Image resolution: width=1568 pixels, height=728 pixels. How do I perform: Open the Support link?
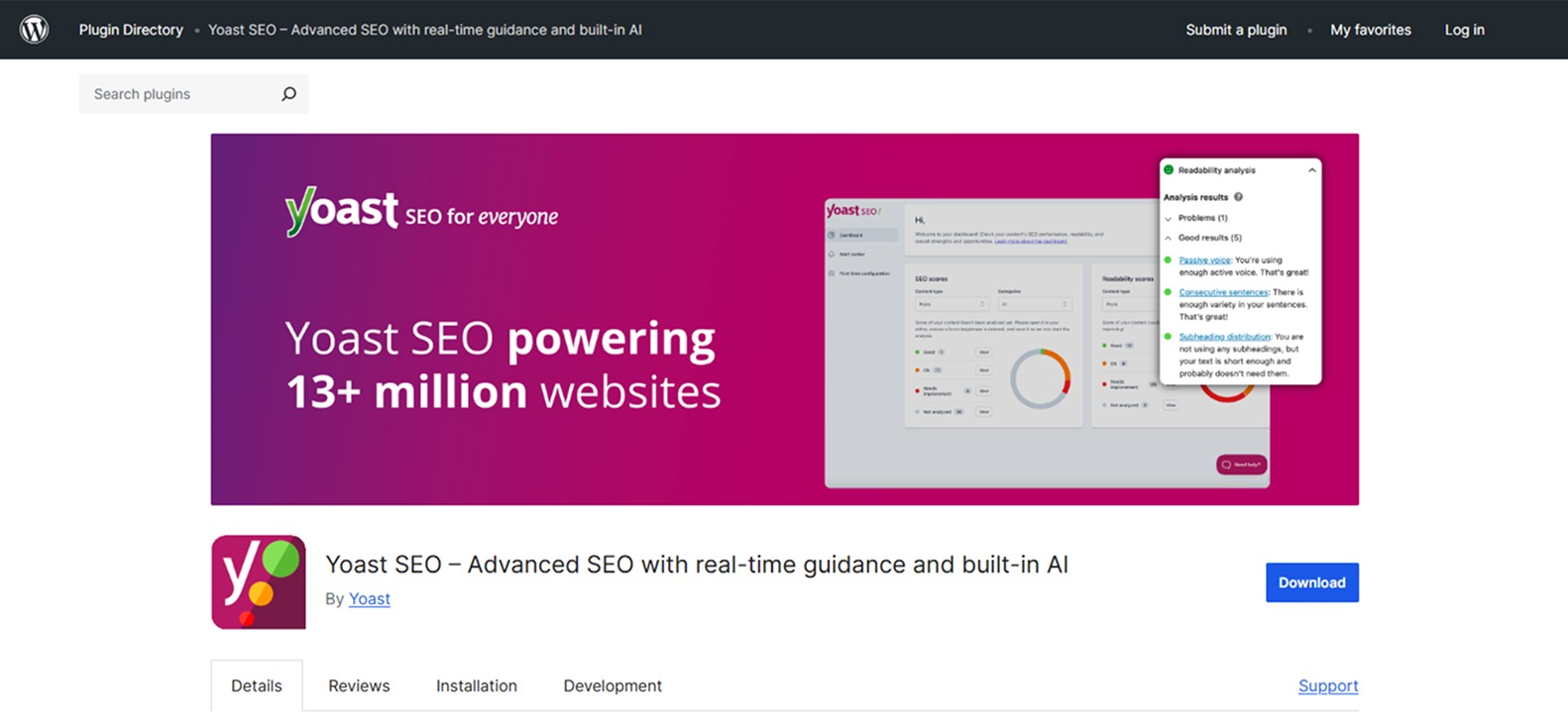(x=1327, y=685)
